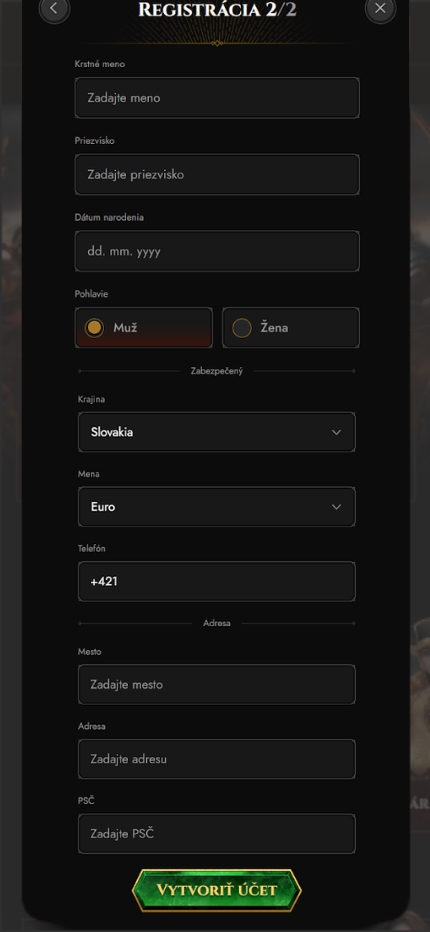
Task: Click the Registrácia 2/2 heading
Action: [x=217, y=10]
